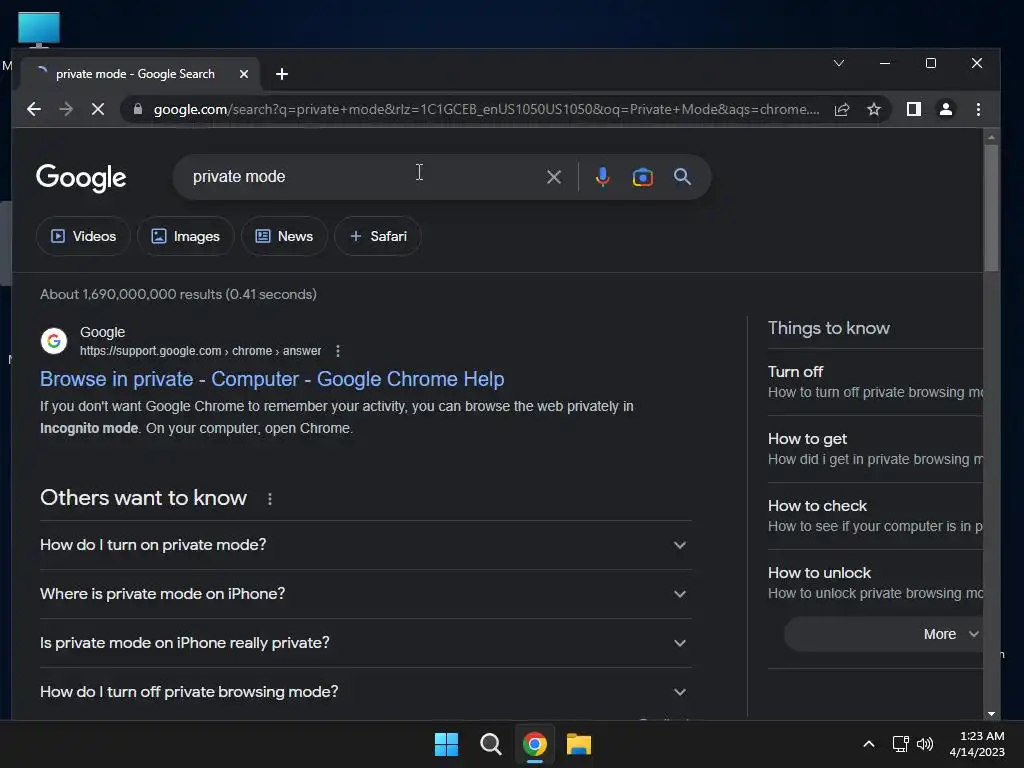Click About 1,690,000,000 results text
Image resolution: width=1024 pixels, height=768 pixels.
click(x=178, y=295)
